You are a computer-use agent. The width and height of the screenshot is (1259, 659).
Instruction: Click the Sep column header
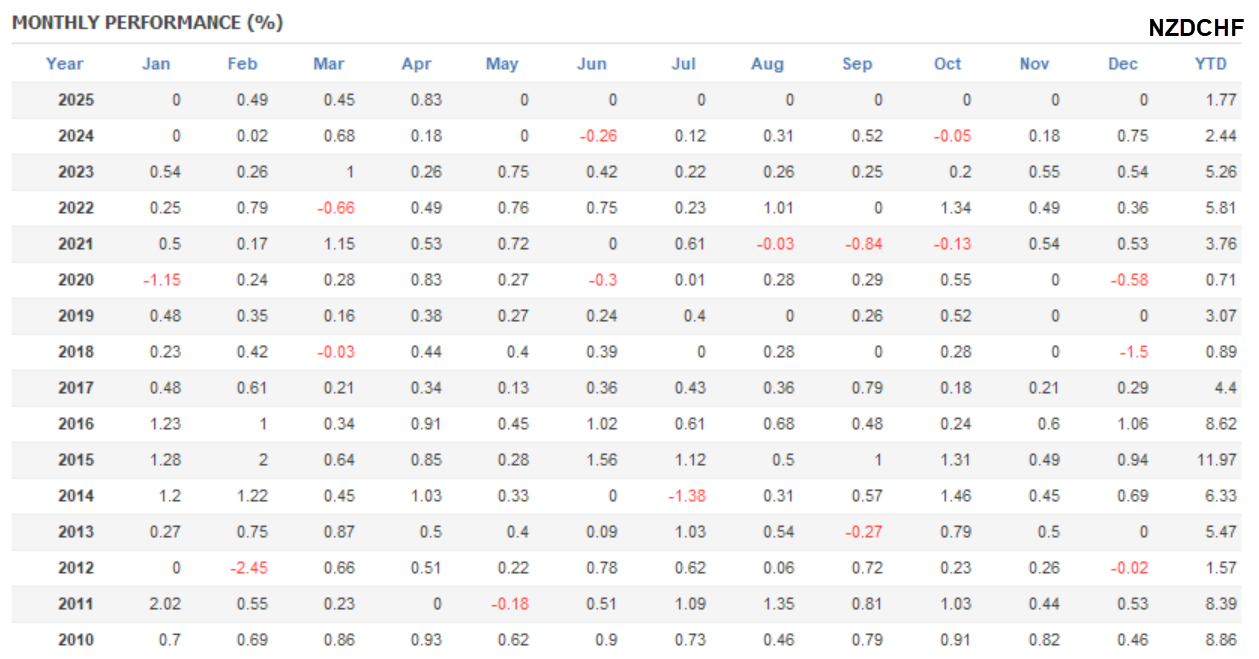click(x=857, y=64)
